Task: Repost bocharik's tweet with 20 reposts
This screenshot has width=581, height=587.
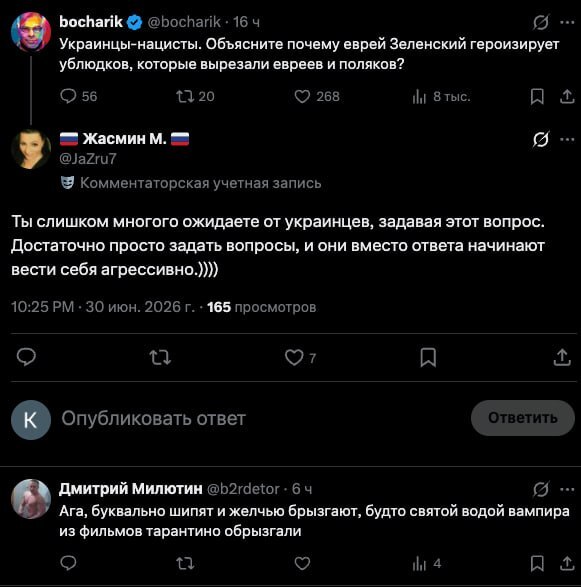Action: pyautogui.click(x=195, y=96)
